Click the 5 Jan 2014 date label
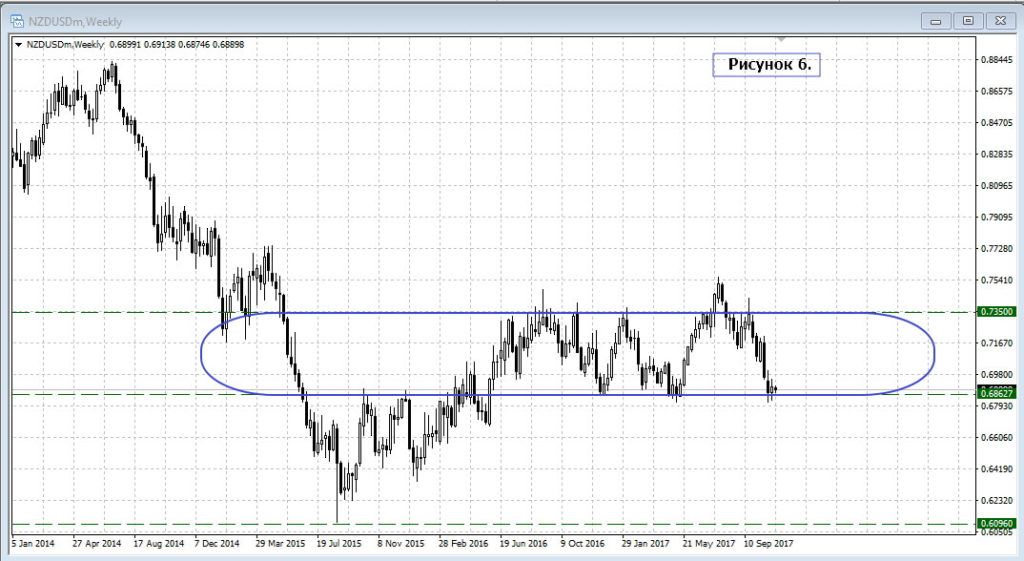 (x=35, y=544)
